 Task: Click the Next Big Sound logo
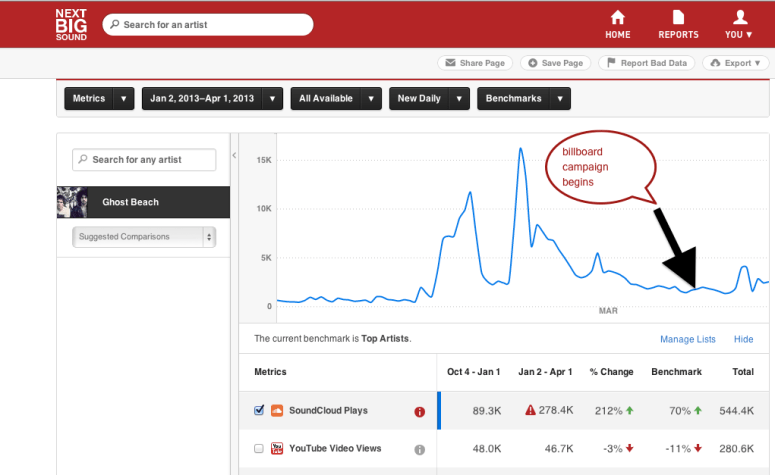71,24
